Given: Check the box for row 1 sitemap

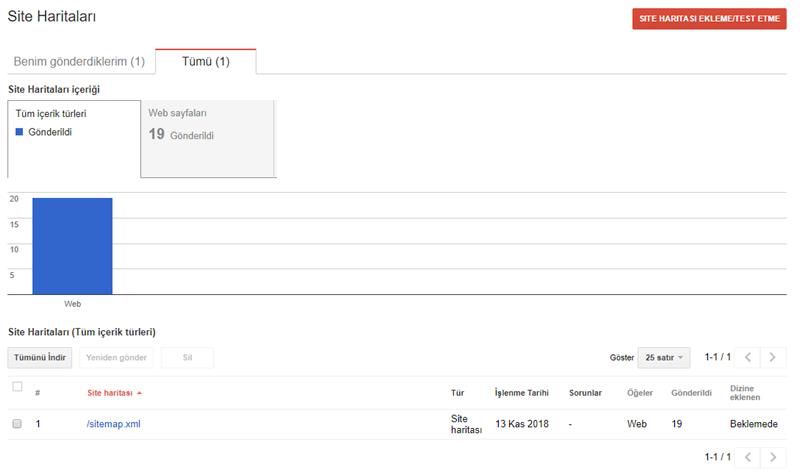Looking at the screenshot, I should pyautogui.click(x=17, y=424).
